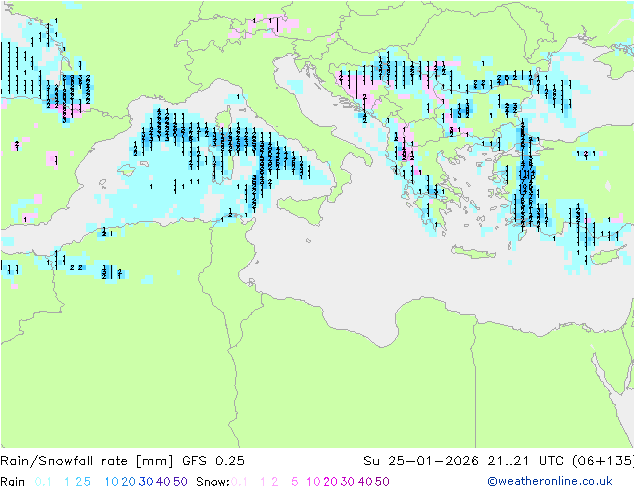Viewport: 634px width, 490px height.
Task: Click the Rain legend value 40
Action: coord(163,482)
